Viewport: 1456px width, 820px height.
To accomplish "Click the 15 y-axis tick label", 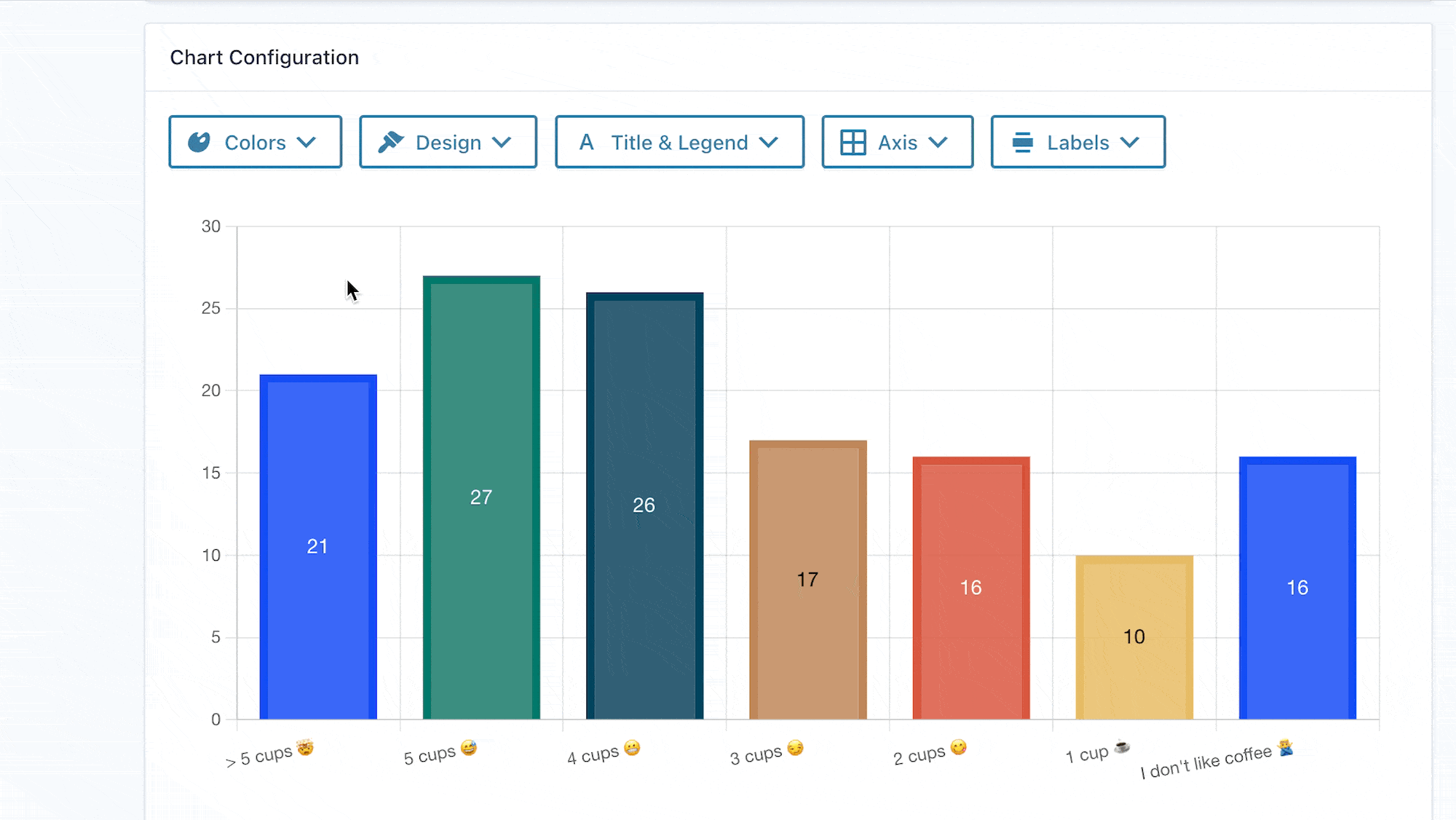I will click(x=211, y=473).
